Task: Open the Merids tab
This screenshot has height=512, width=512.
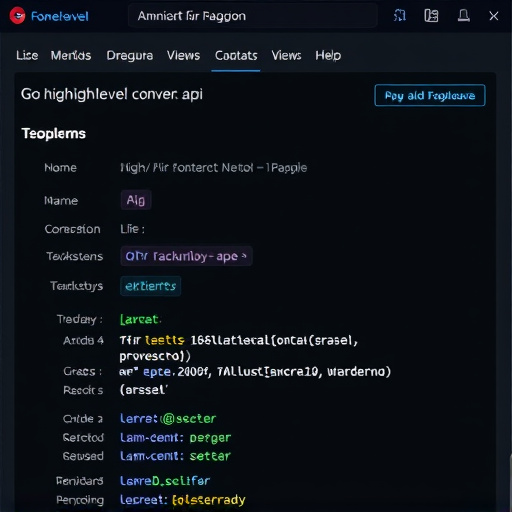Action: tap(71, 55)
